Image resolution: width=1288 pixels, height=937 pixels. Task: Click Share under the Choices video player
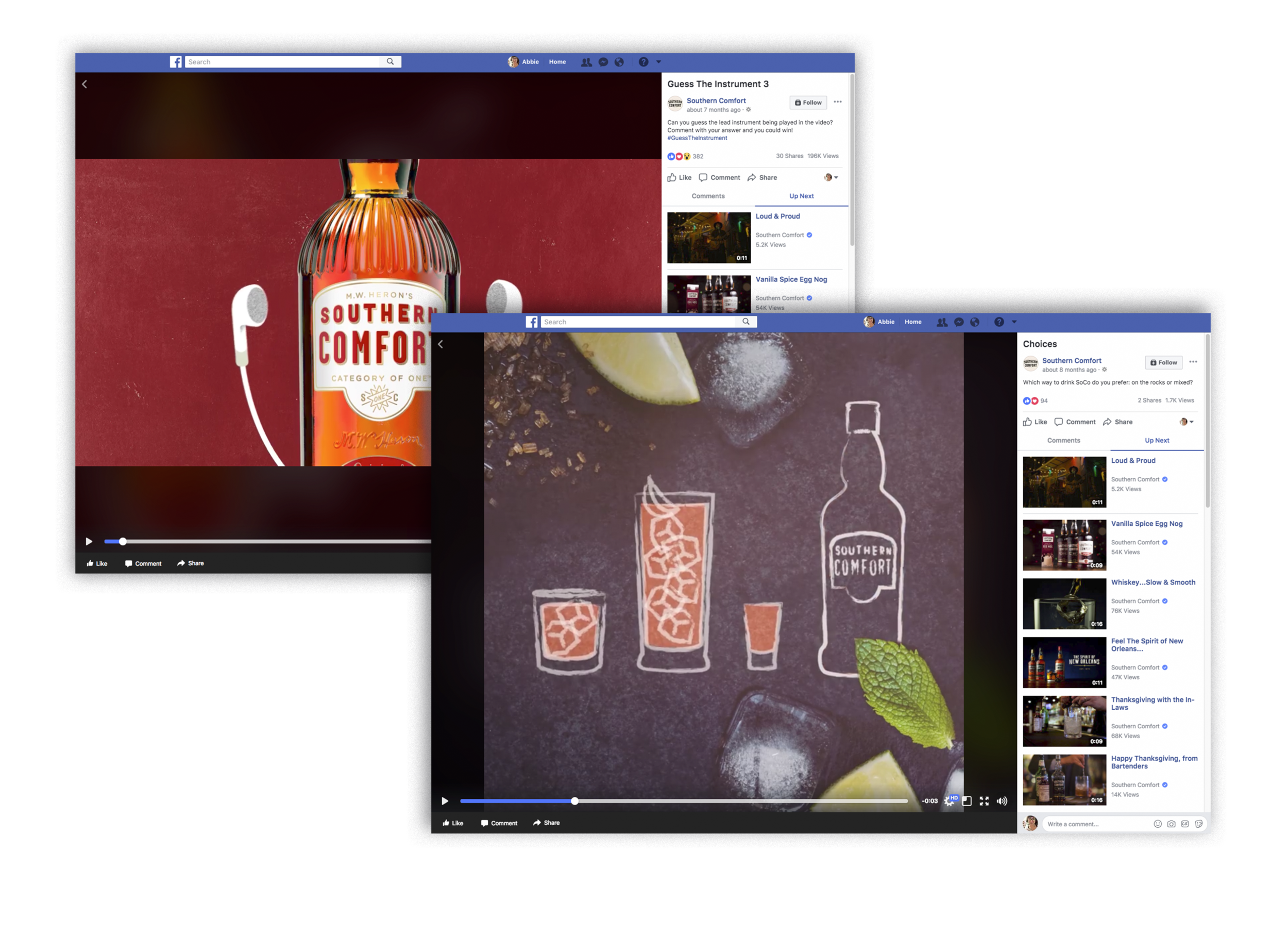pyautogui.click(x=546, y=823)
